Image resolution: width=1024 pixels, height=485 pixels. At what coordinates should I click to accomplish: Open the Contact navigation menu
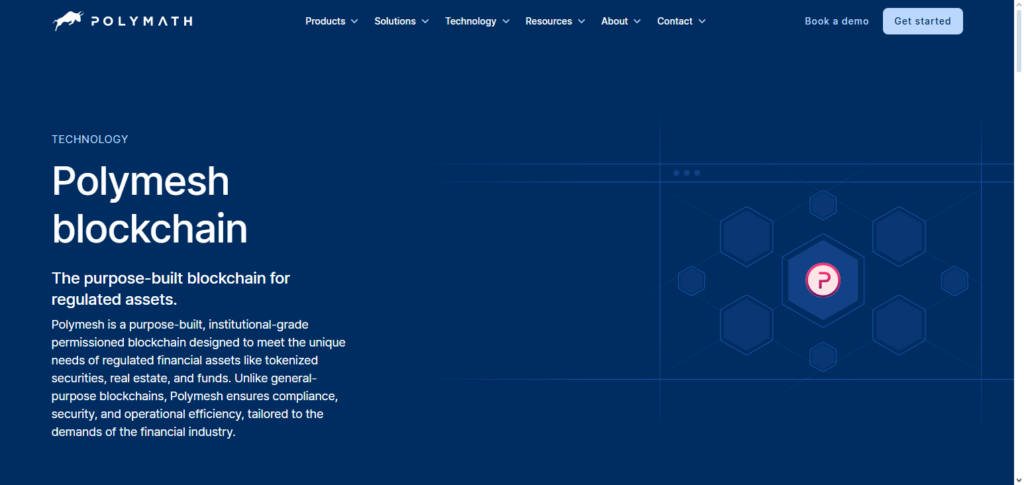[674, 21]
